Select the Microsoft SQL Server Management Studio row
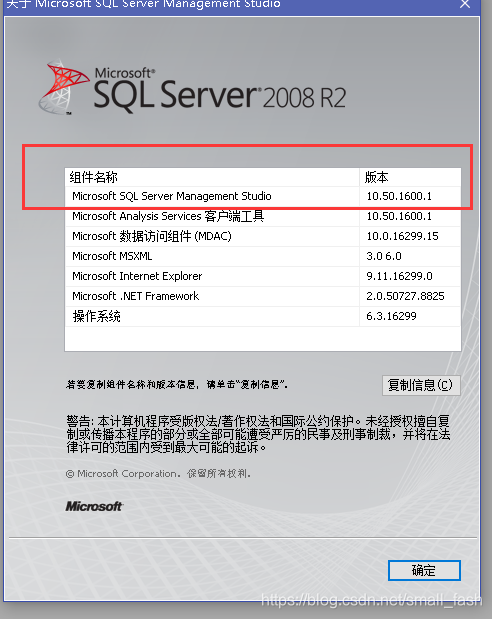492x619 pixels. [263, 196]
